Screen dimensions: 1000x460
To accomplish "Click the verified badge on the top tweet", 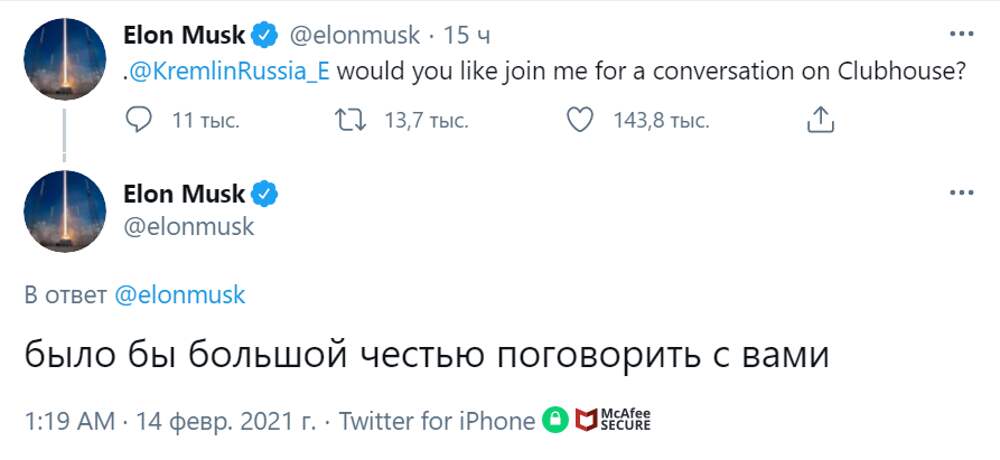I will (264, 36).
